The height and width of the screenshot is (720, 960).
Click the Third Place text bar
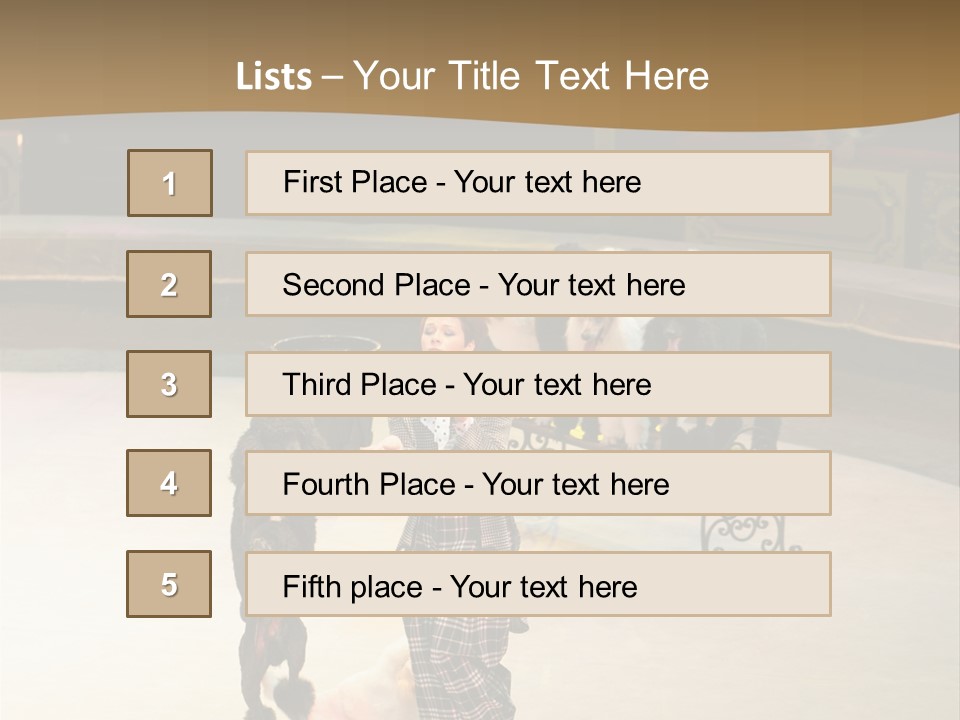[x=538, y=384]
